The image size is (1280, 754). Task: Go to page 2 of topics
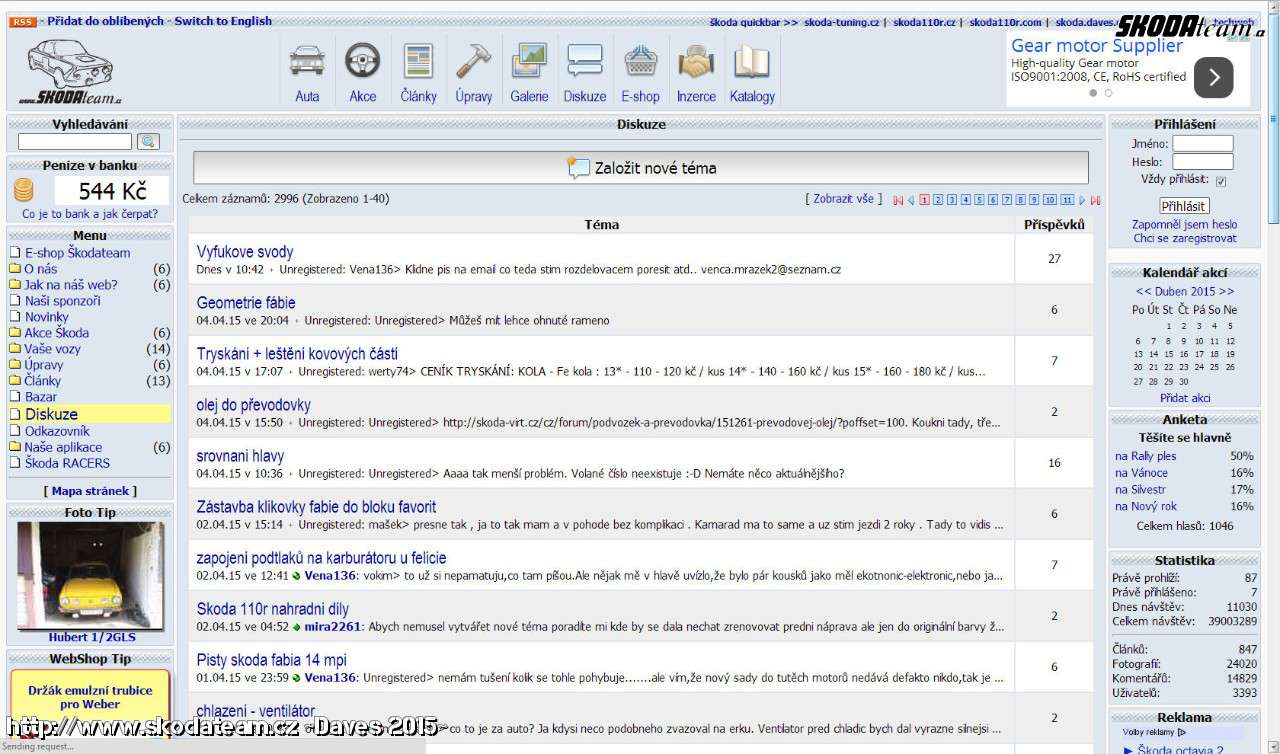(938, 200)
